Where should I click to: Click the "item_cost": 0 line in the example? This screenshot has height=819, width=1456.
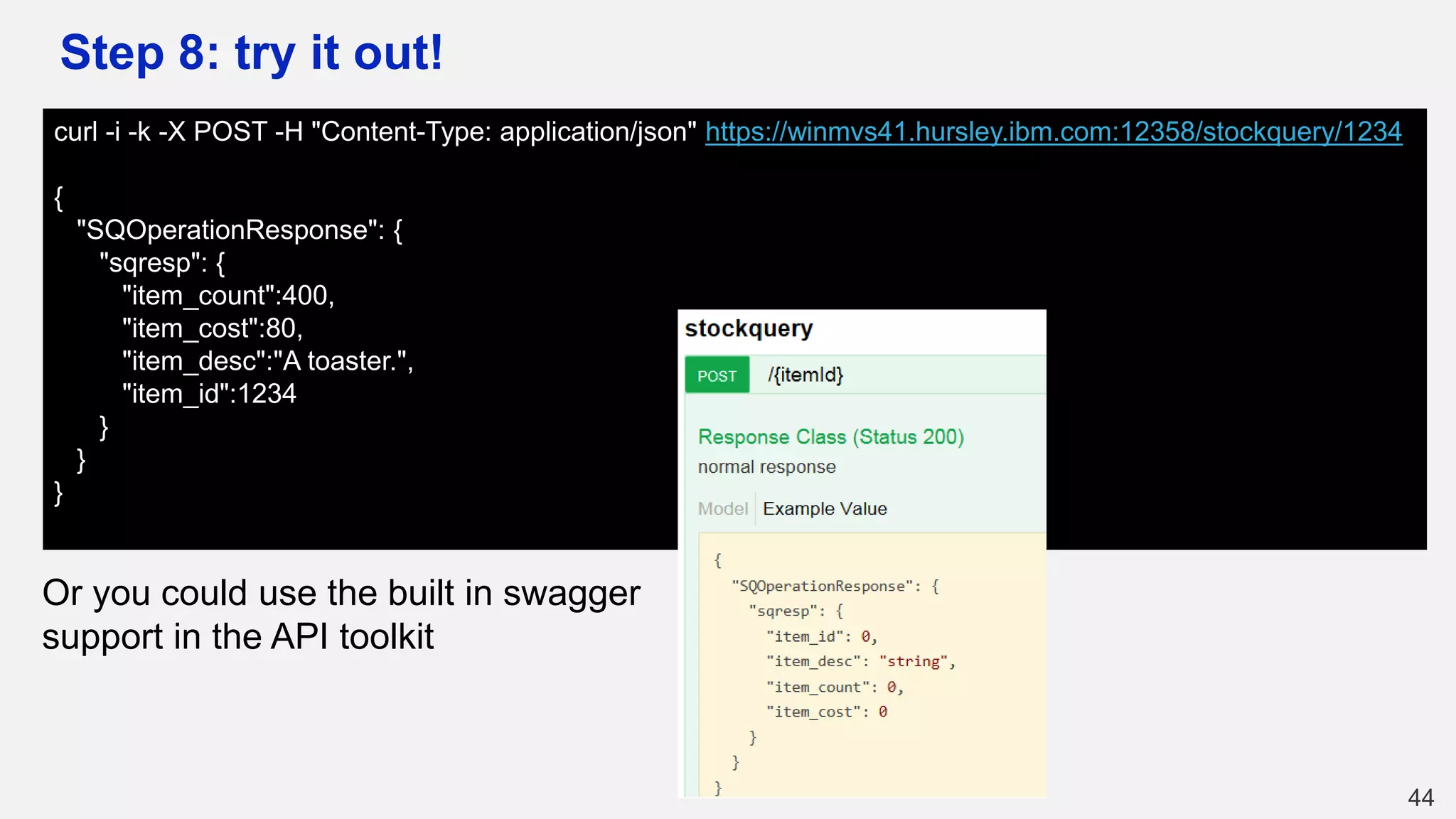coord(827,712)
